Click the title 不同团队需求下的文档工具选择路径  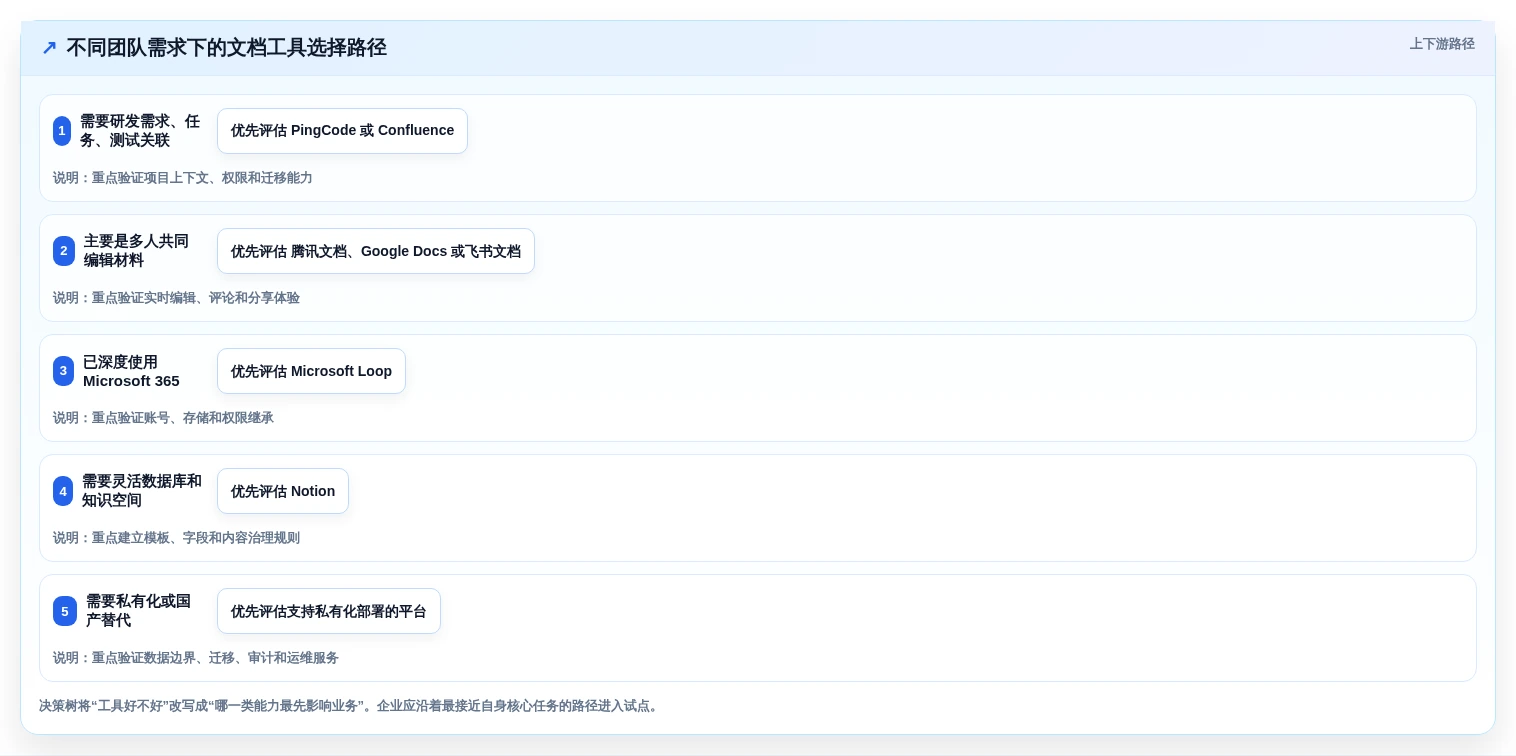point(226,48)
